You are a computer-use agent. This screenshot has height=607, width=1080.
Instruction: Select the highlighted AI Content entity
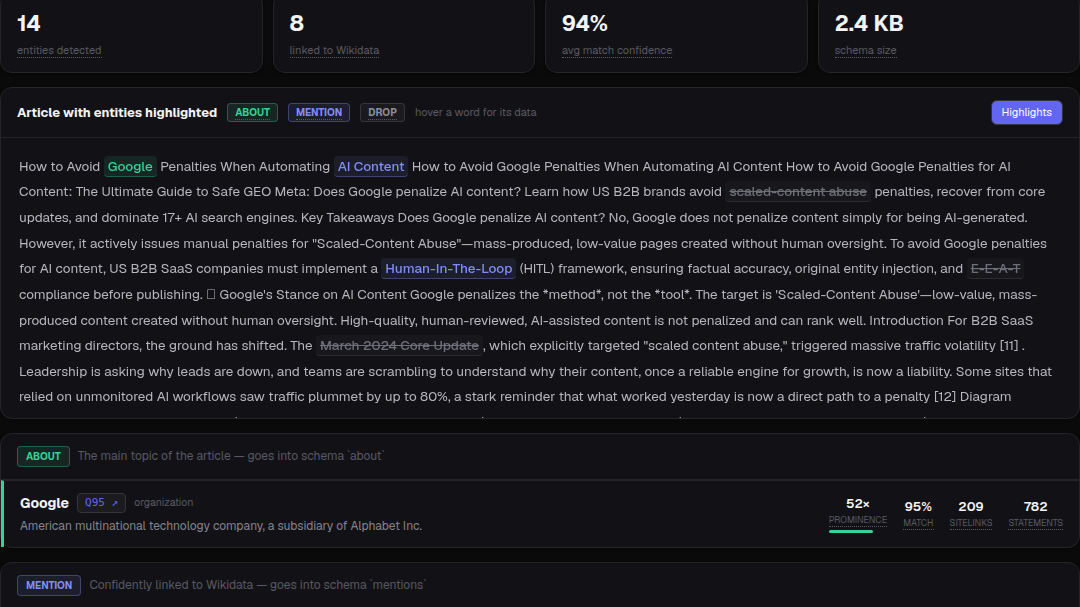[x=371, y=166]
